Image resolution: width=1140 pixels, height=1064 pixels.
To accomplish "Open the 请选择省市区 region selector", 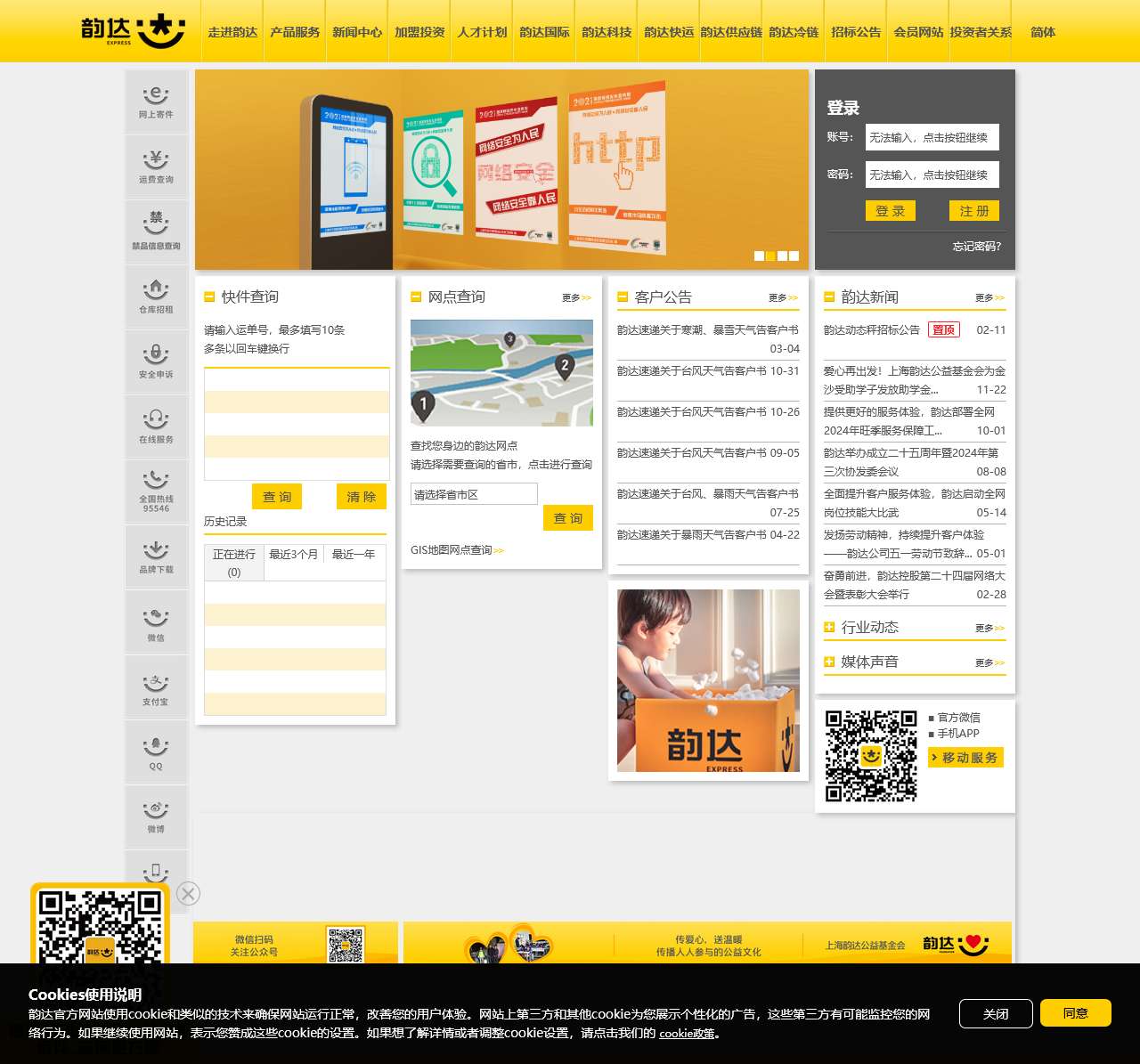I will click(x=474, y=494).
